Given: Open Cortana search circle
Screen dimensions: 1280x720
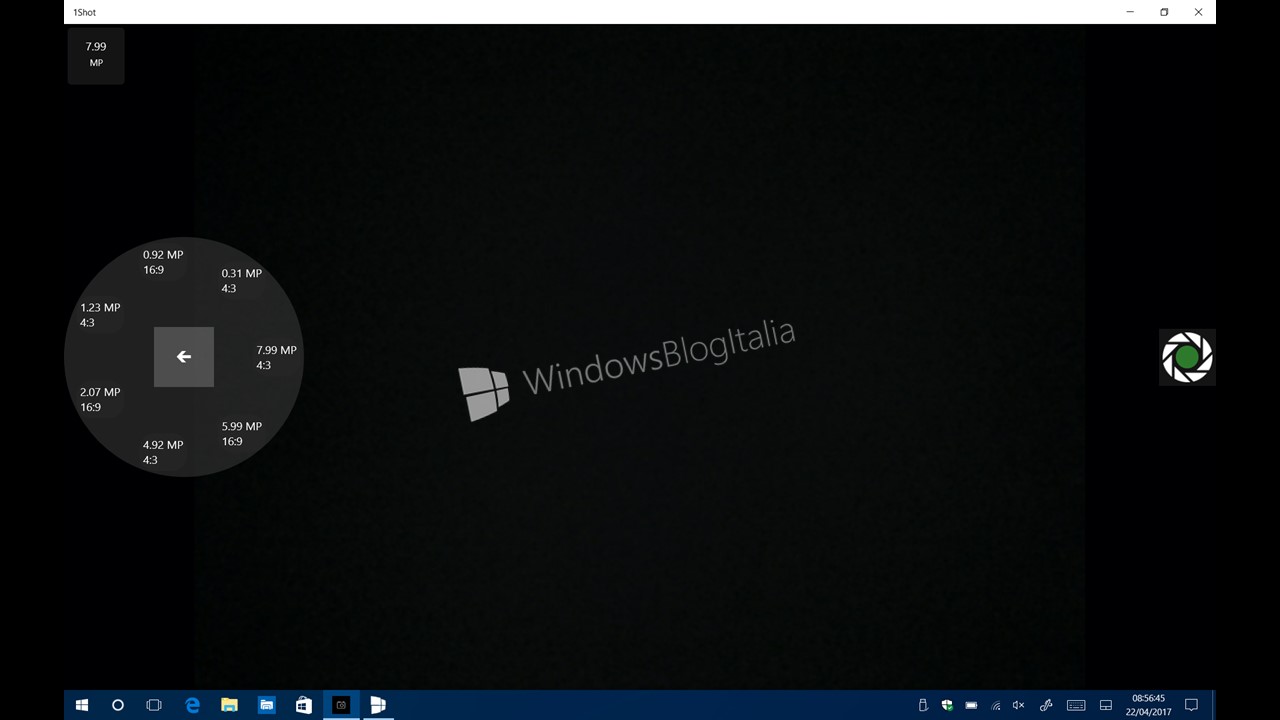Looking at the screenshot, I should (x=117, y=705).
